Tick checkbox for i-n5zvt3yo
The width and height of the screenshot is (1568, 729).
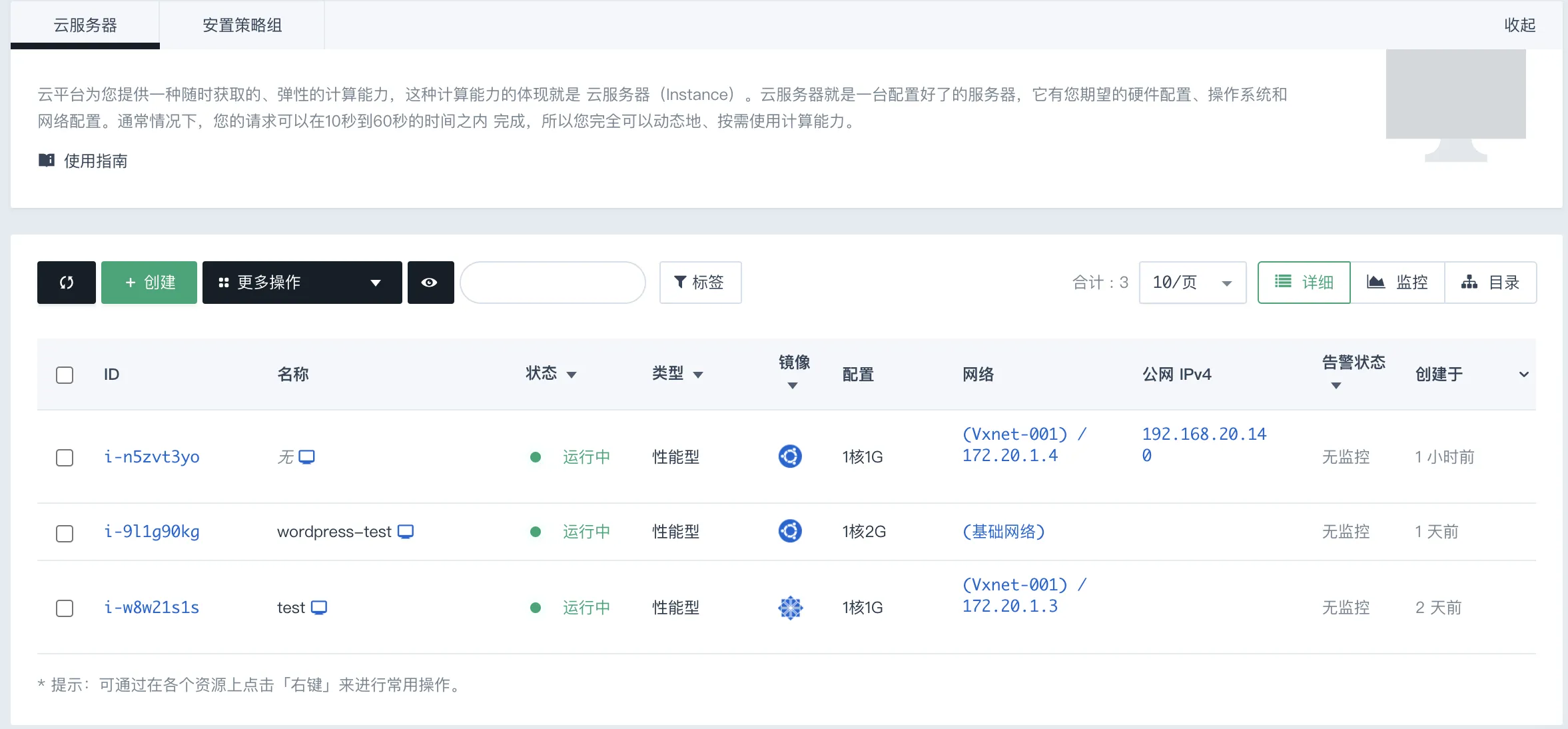[x=65, y=458]
